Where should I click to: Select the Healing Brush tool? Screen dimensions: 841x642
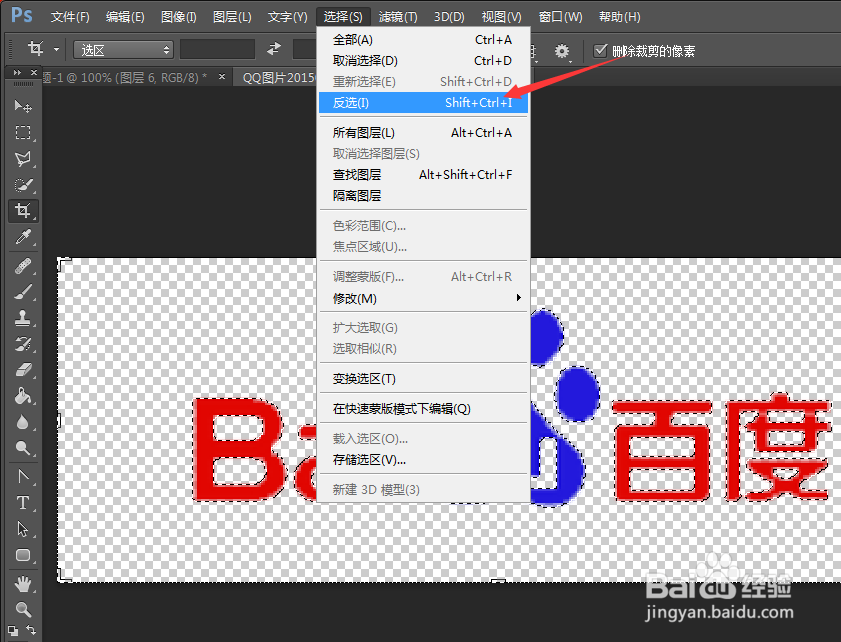(23, 266)
